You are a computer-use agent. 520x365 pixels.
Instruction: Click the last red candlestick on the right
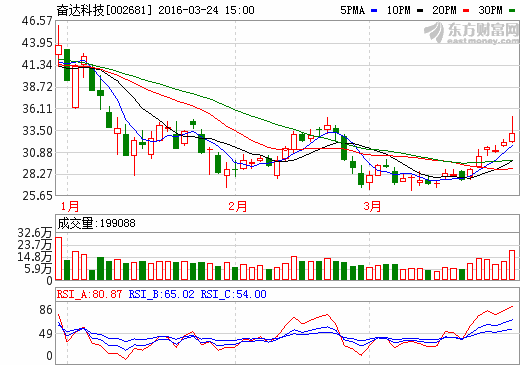(x=512, y=137)
